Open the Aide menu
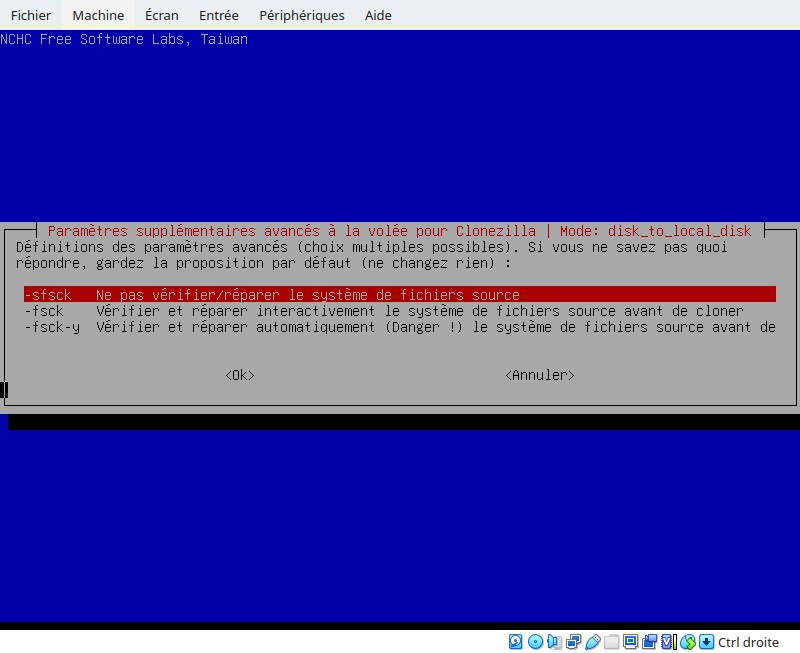Viewport: 800px width, 653px height. (x=378, y=15)
